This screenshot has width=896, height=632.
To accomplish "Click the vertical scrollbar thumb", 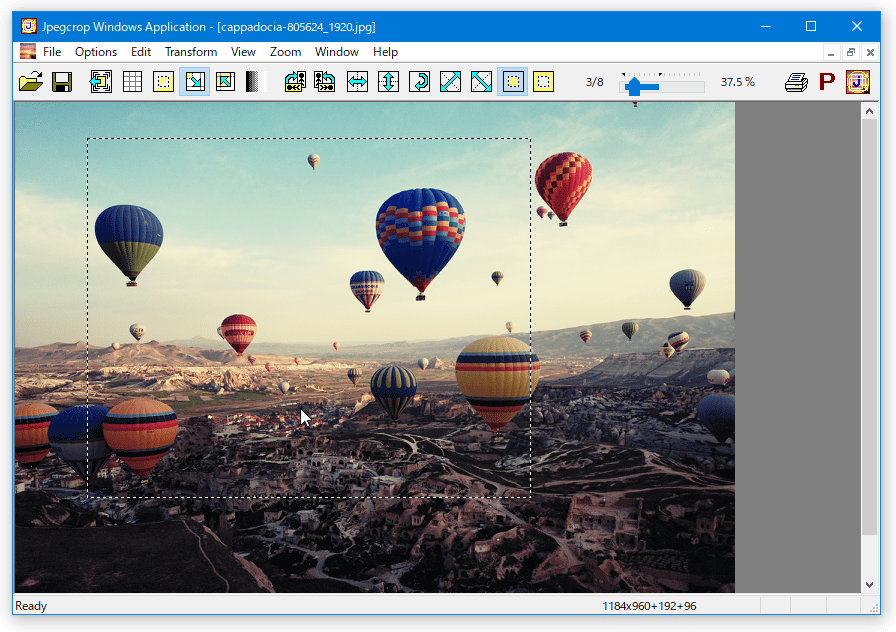I will point(869,327).
